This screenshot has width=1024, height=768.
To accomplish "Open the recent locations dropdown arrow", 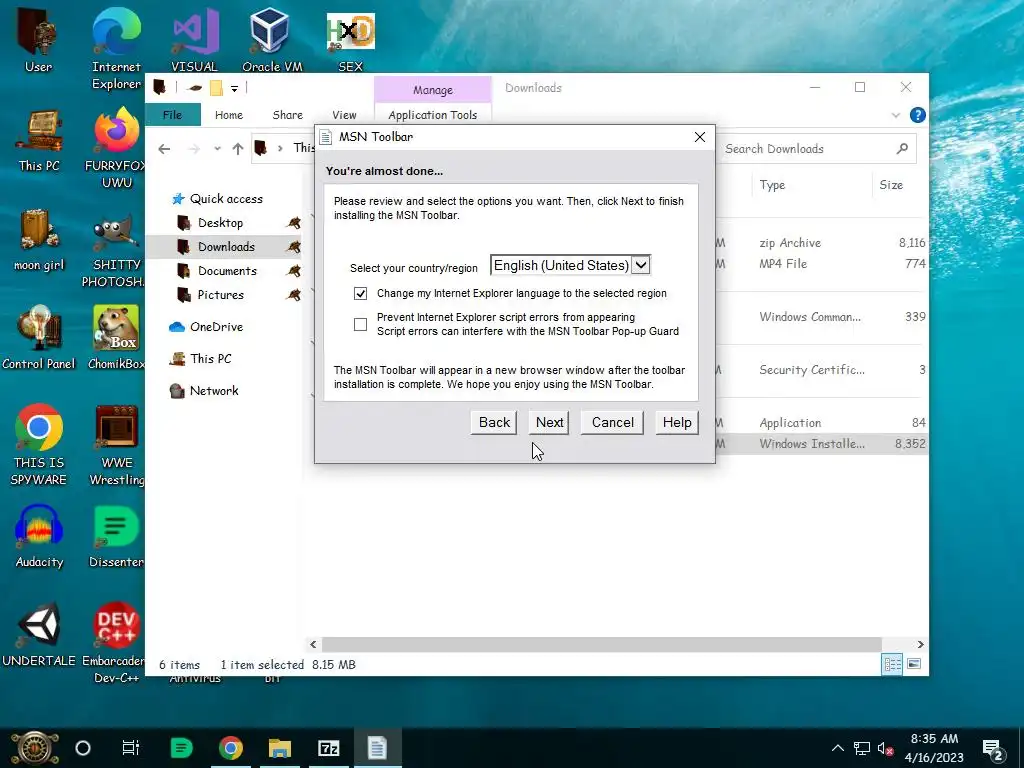I will click(217, 149).
